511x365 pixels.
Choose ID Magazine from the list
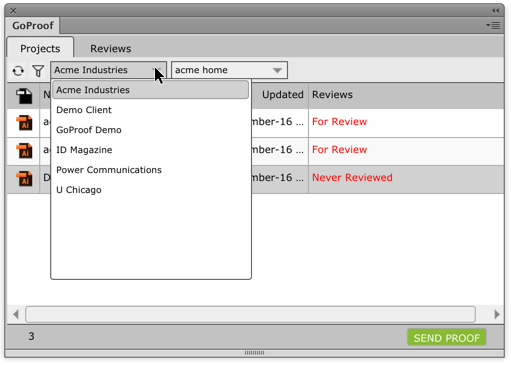pos(150,150)
